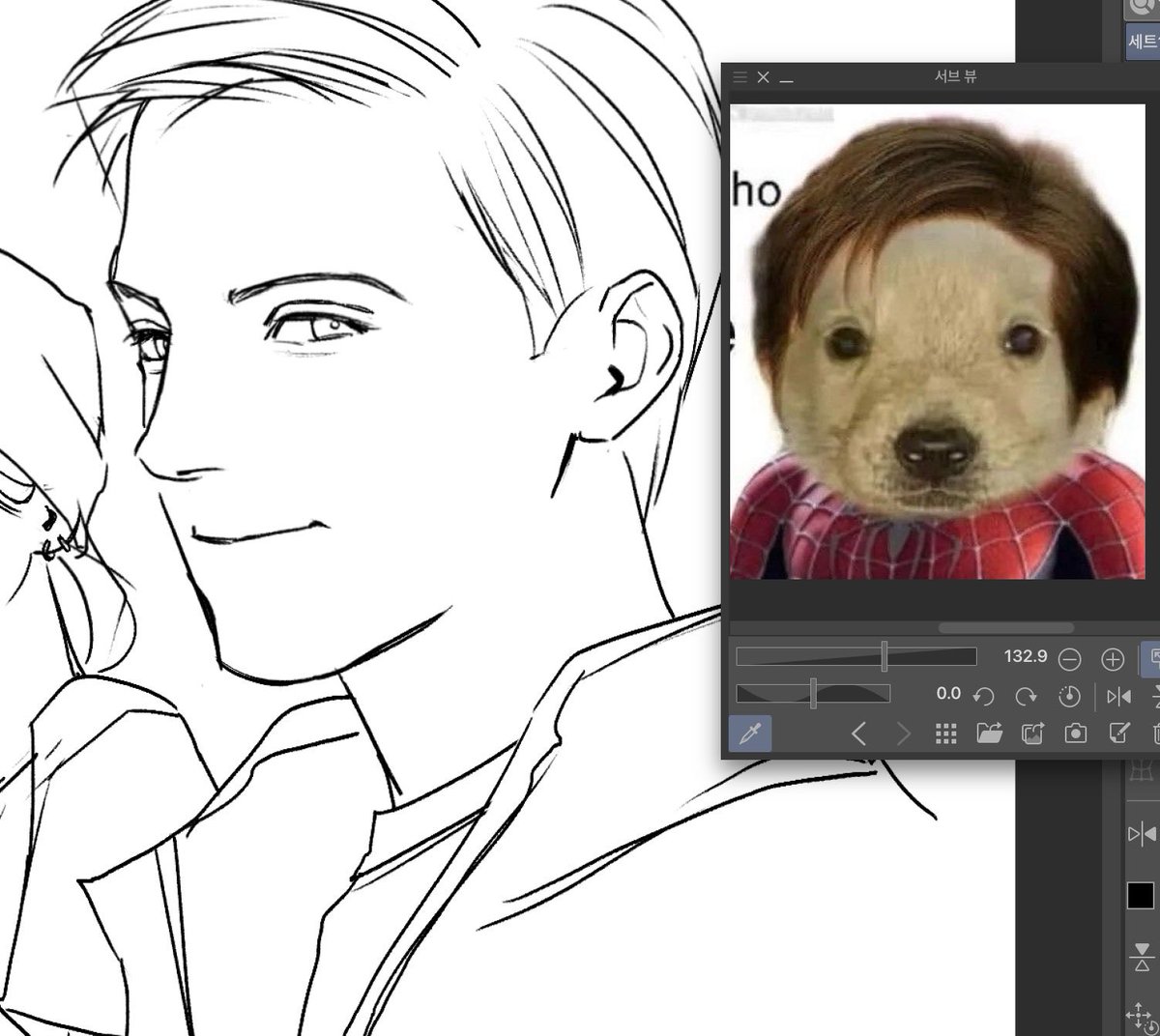Click the rotation value 0.0
The height and width of the screenshot is (1036, 1160).
(x=948, y=693)
